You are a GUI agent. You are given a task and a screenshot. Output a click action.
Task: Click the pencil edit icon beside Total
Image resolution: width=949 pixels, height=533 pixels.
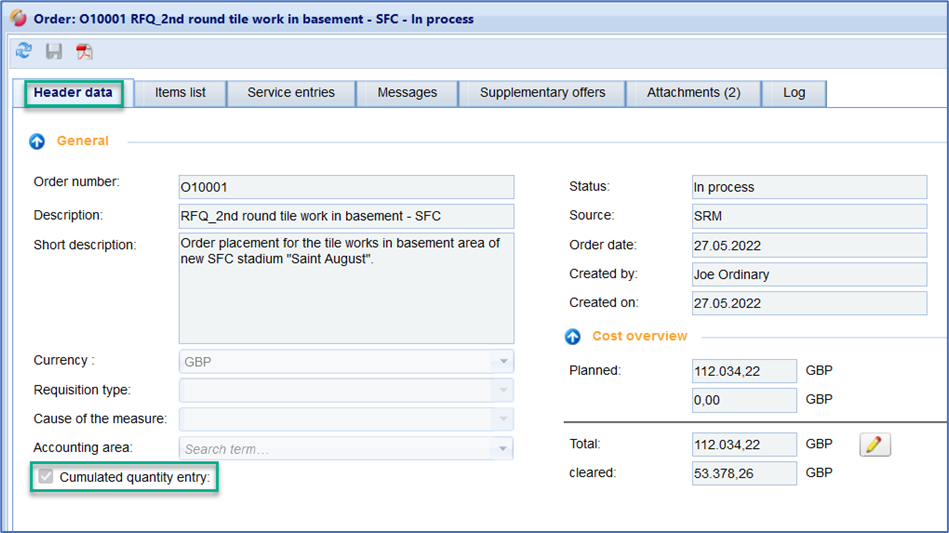point(875,445)
